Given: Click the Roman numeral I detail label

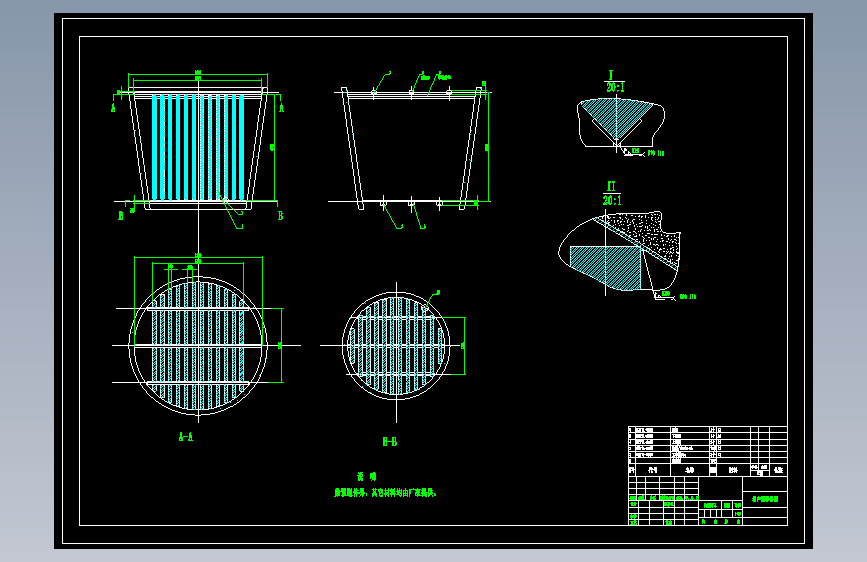Looking at the screenshot, I should [x=611, y=75].
